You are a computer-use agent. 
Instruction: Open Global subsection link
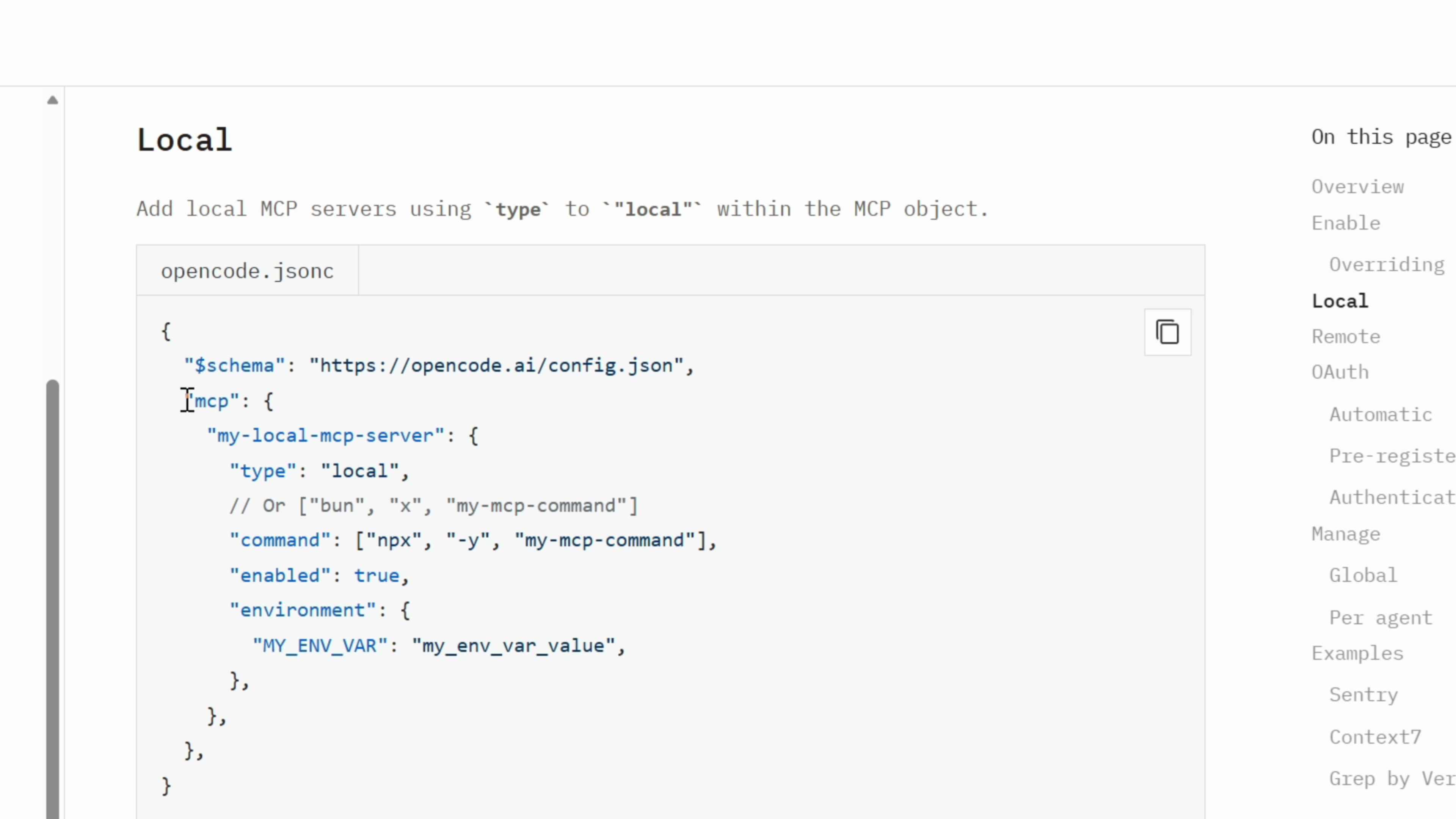pos(1363,576)
